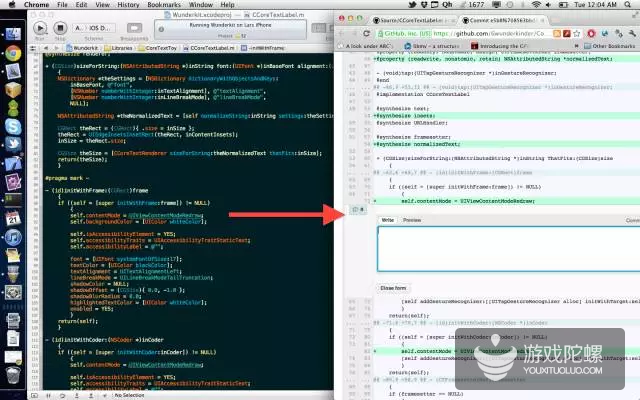The image size is (640, 400).
Task: Select Libraries folder in Xcode jump bar
Action: [x=118, y=48]
